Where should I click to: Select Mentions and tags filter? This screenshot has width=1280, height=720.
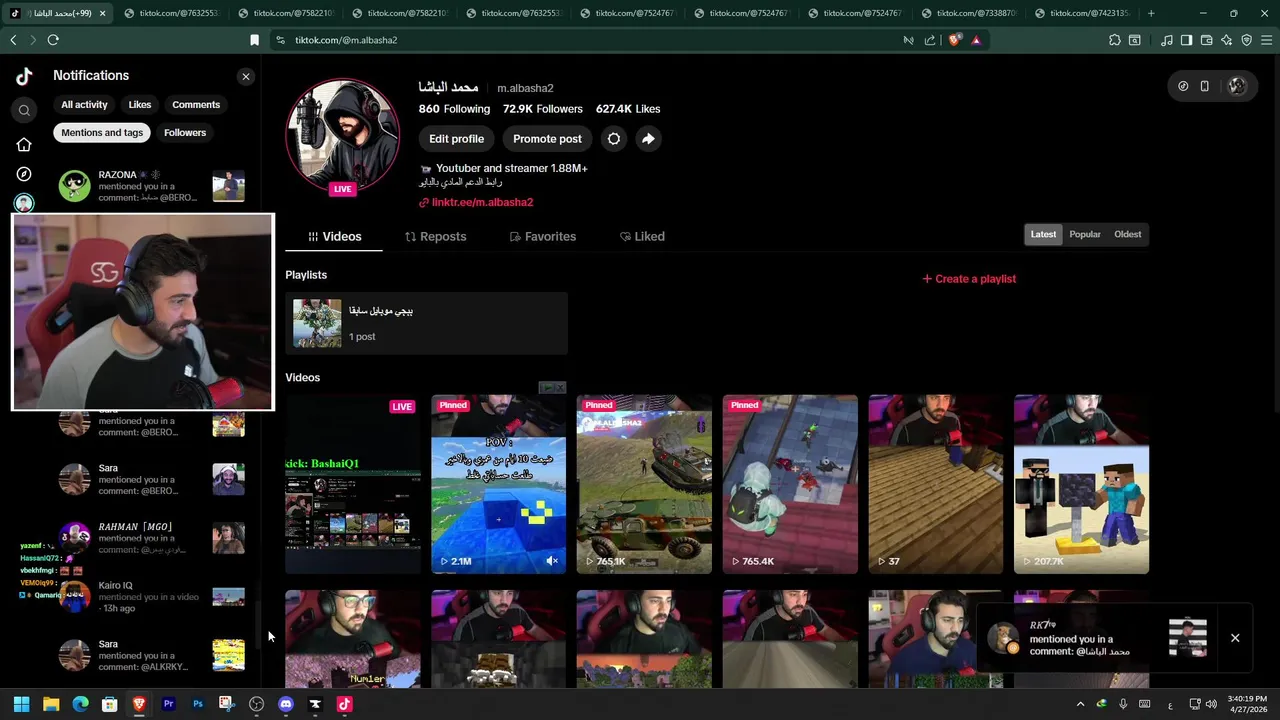click(x=102, y=133)
